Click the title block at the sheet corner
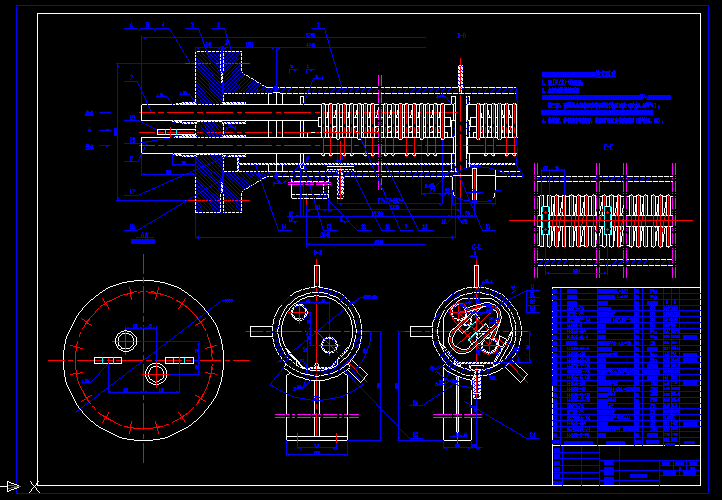The height and width of the screenshot is (500, 722). click(626, 465)
